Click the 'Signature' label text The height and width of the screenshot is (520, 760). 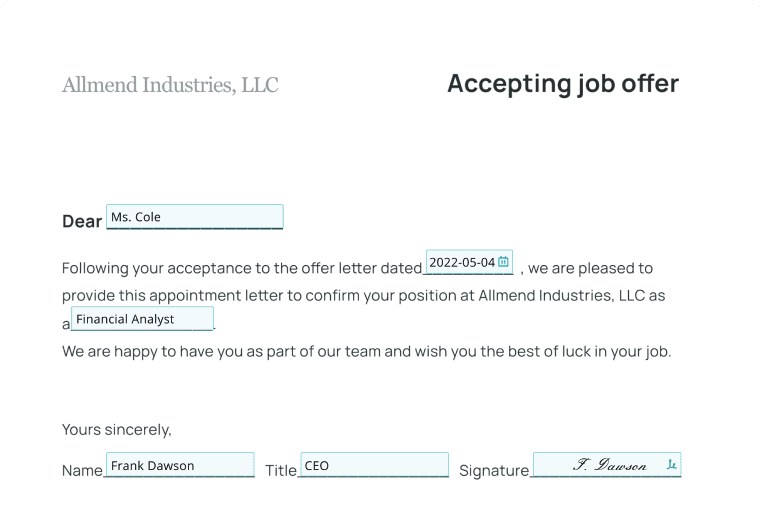[x=494, y=471]
